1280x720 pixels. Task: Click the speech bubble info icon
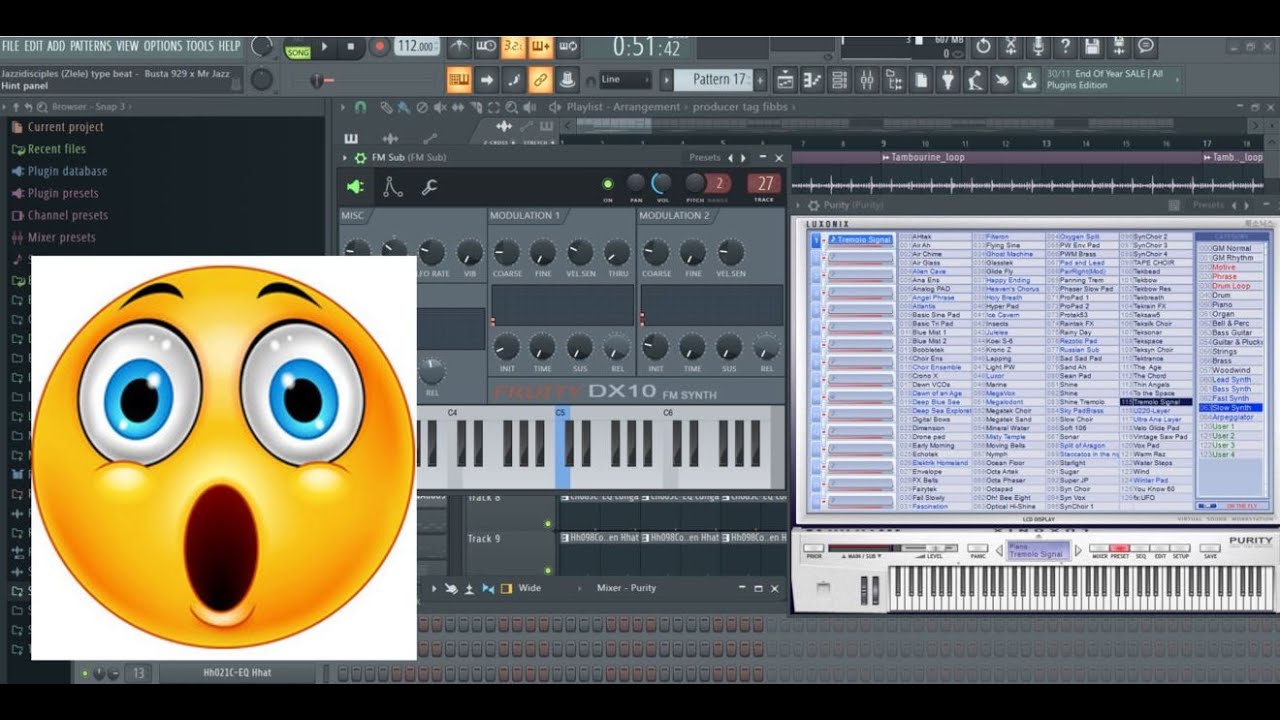tap(1146, 46)
